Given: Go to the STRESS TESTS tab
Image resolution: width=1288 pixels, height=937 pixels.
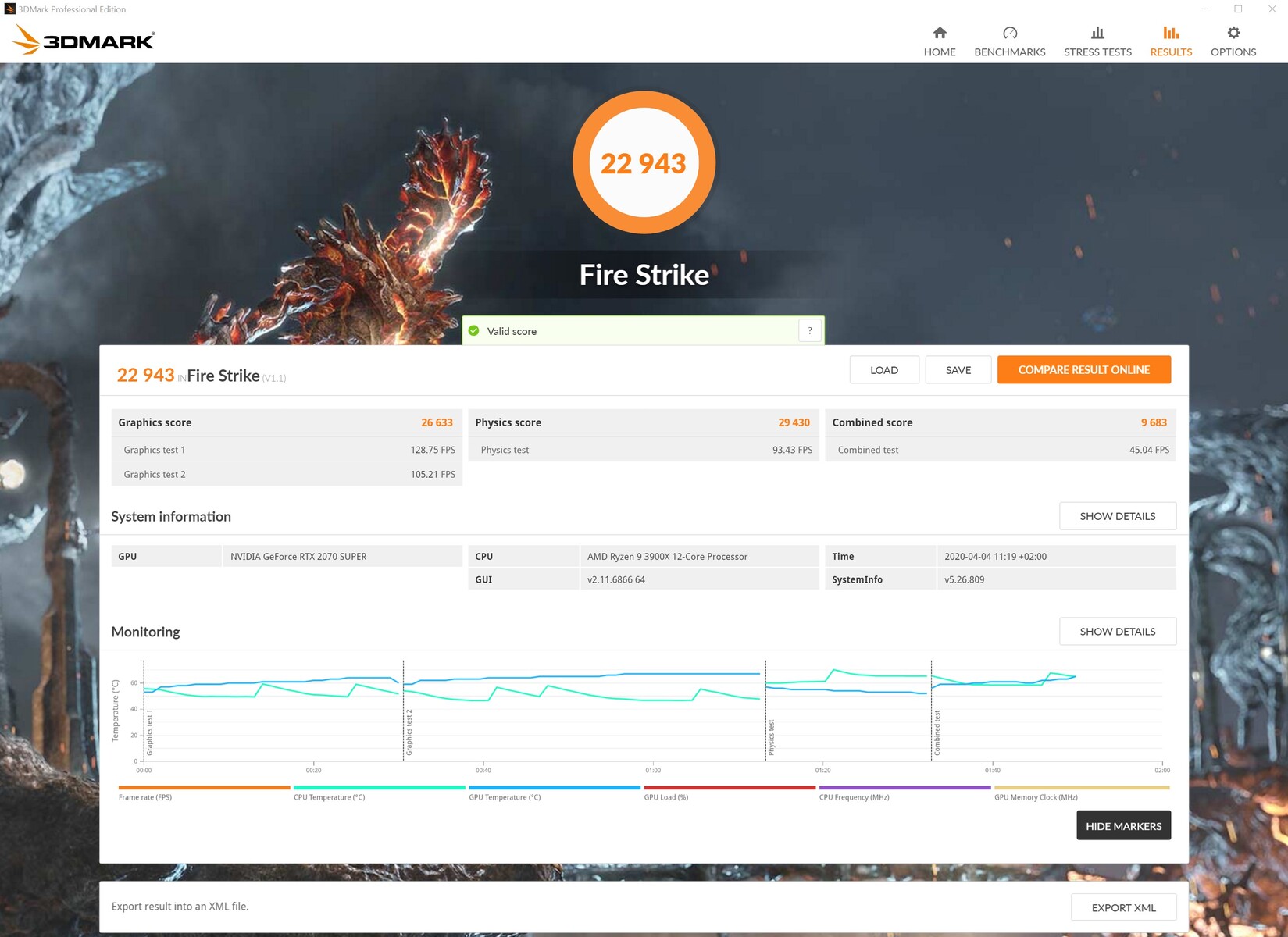Looking at the screenshot, I should pyautogui.click(x=1097, y=42).
